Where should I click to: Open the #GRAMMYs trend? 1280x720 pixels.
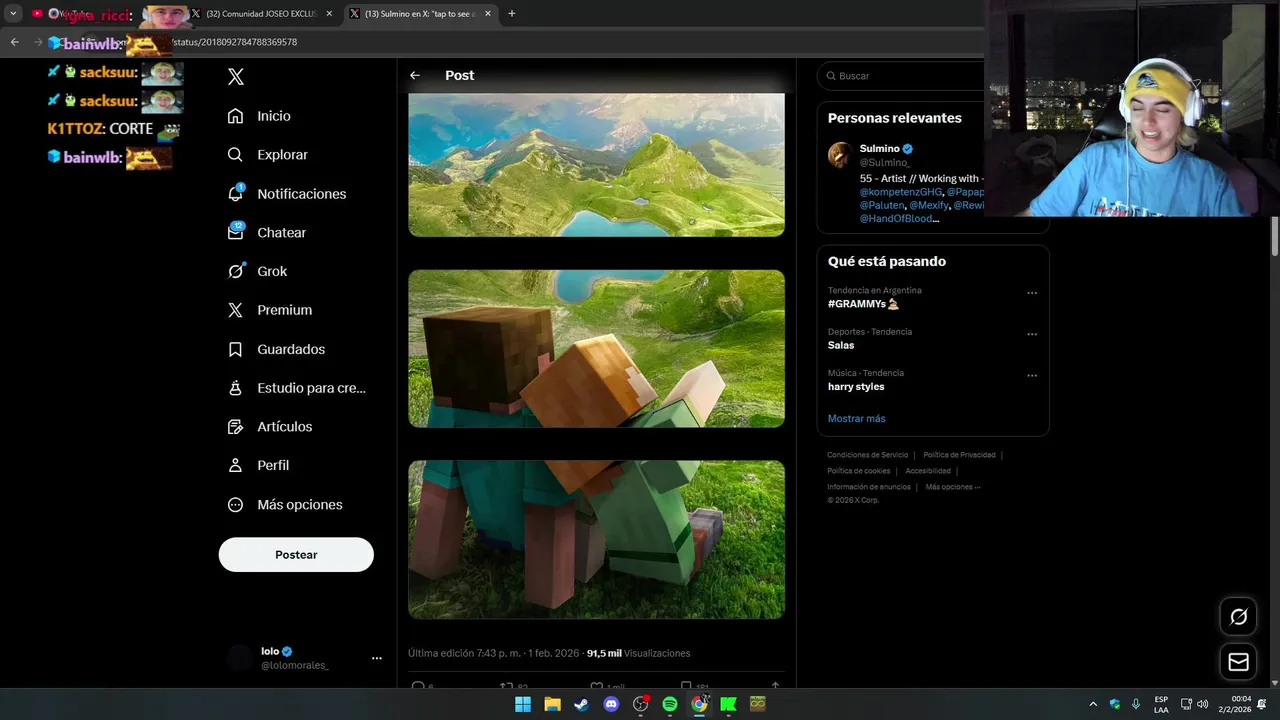[x=863, y=304]
